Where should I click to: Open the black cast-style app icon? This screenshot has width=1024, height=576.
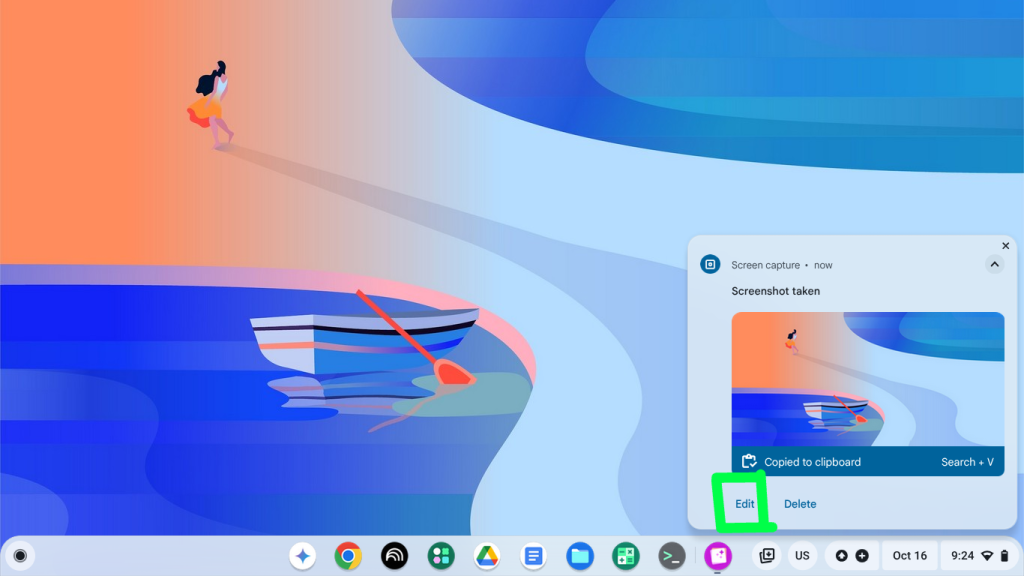point(395,555)
